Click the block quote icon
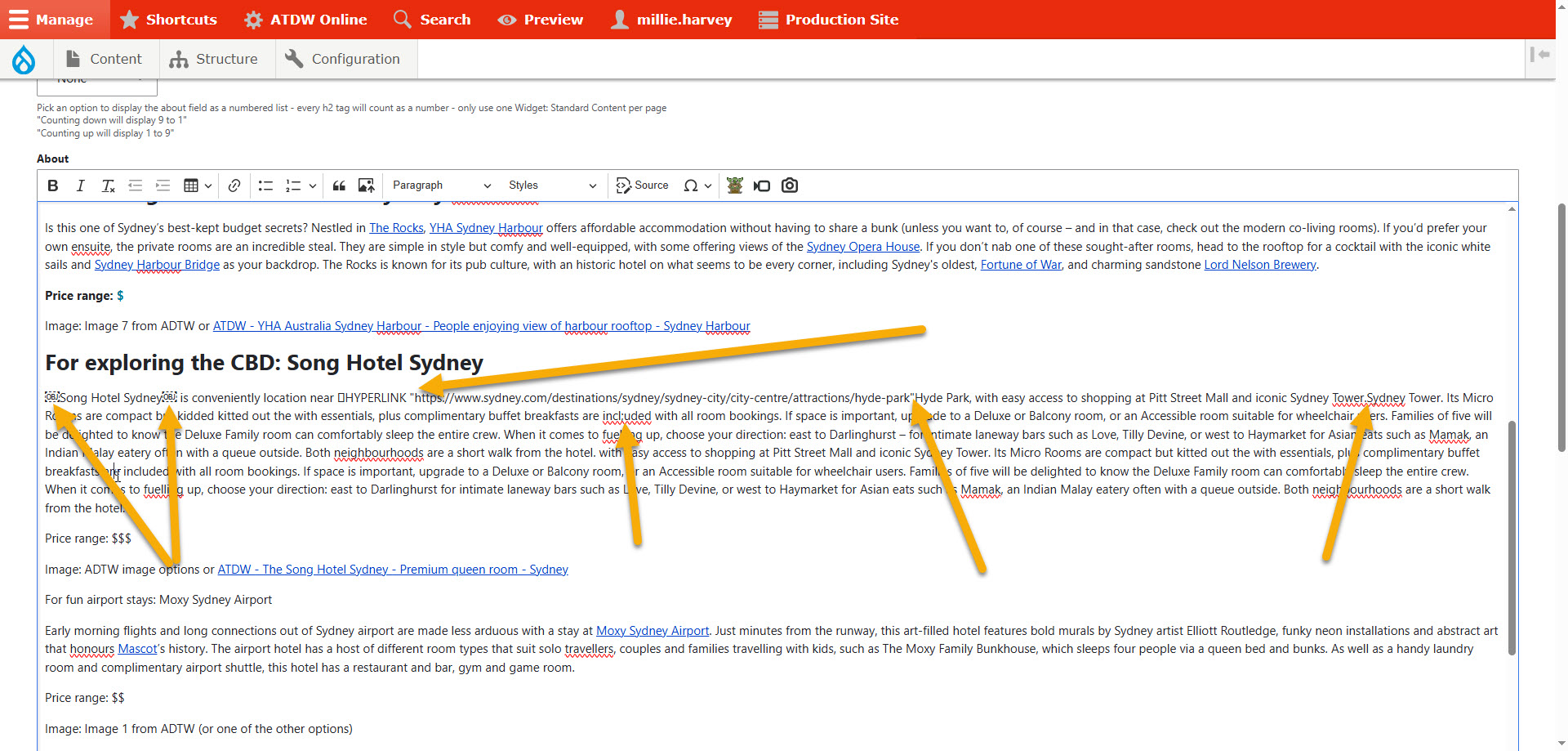 coord(339,186)
